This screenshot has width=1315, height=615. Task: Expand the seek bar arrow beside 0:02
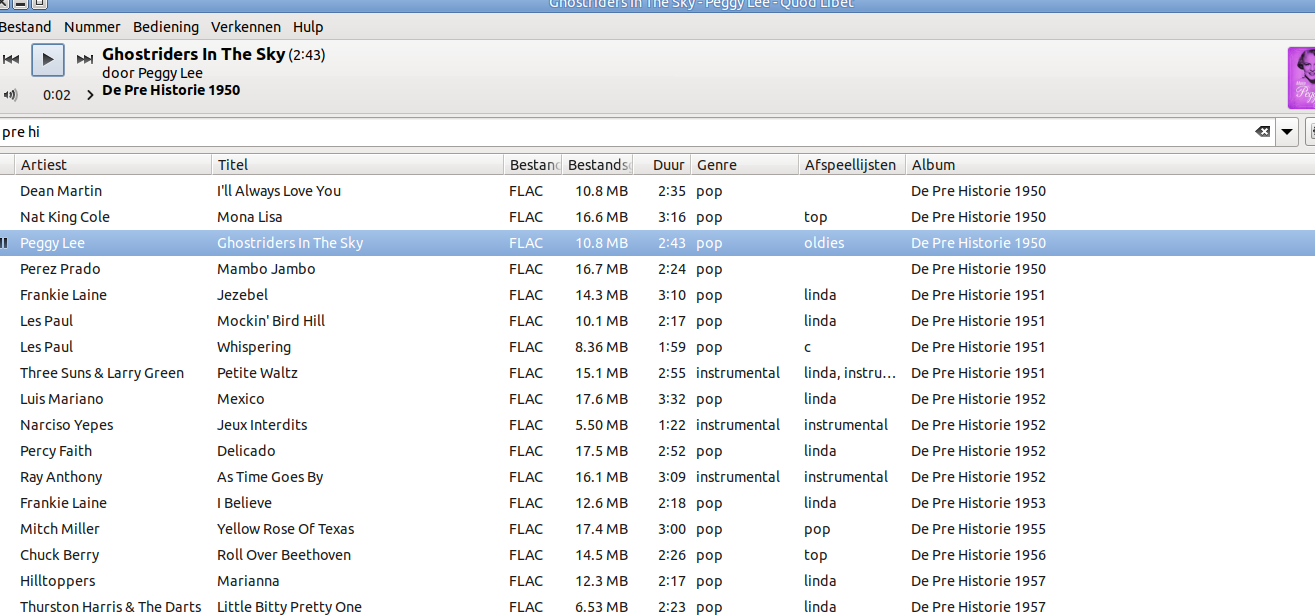(90, 96)
